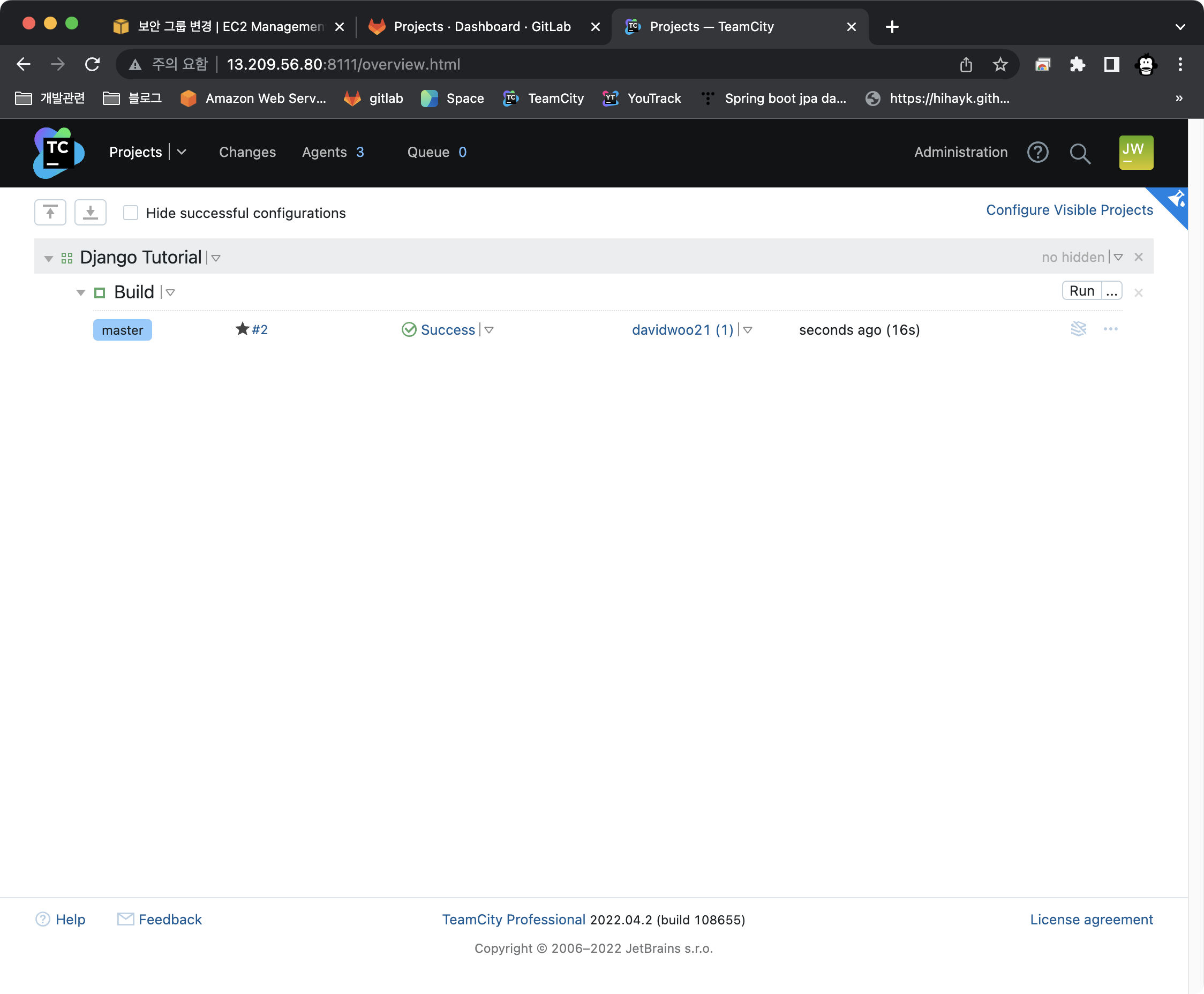Image resolution: width=1204 pixels, height=994 pixels.
Task: Click the not-secure warning icon in address bar
Action: pyautogui.click(x=135, y=65)
